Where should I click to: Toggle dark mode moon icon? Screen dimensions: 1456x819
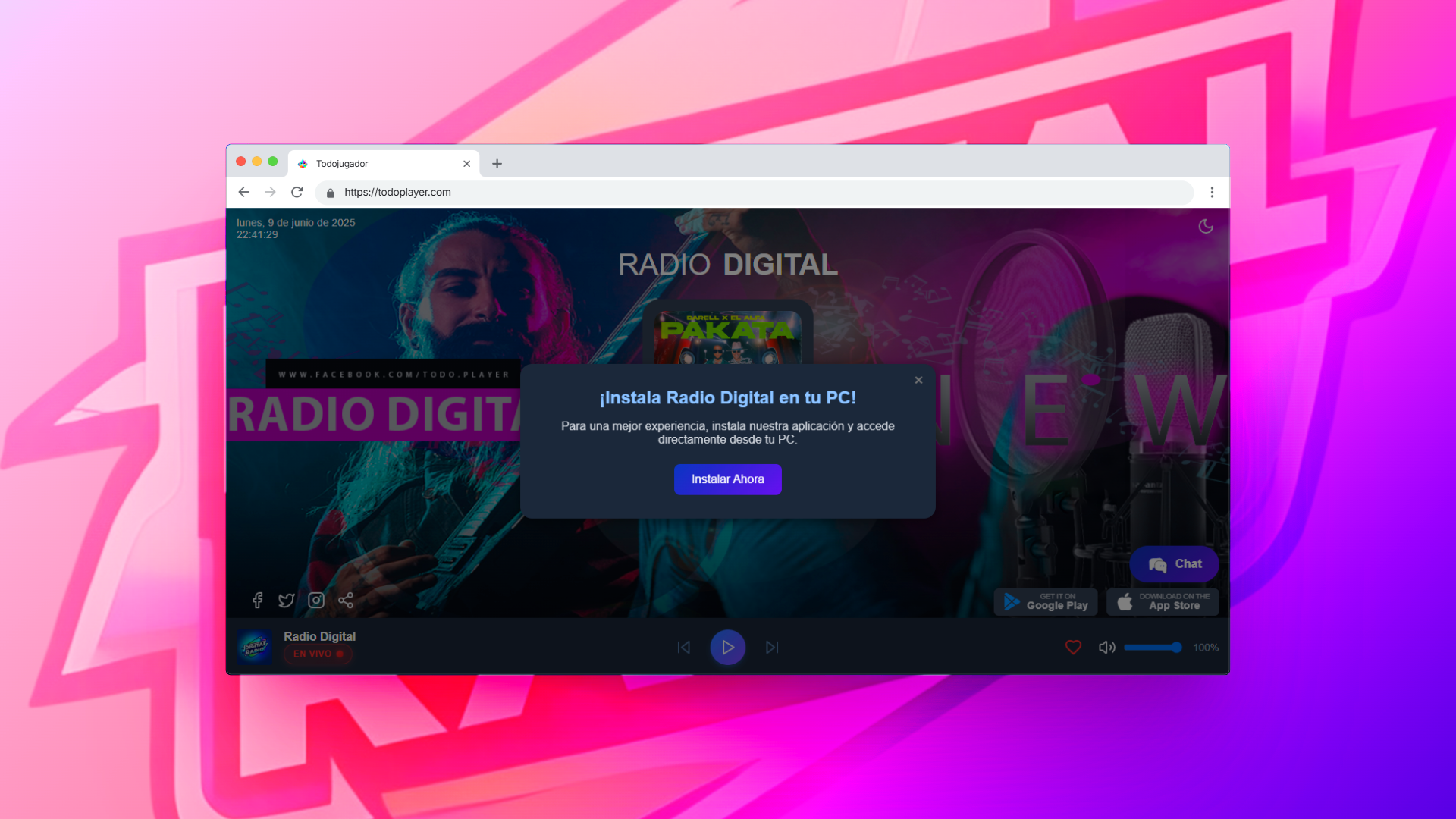(x=1206, y=226)
